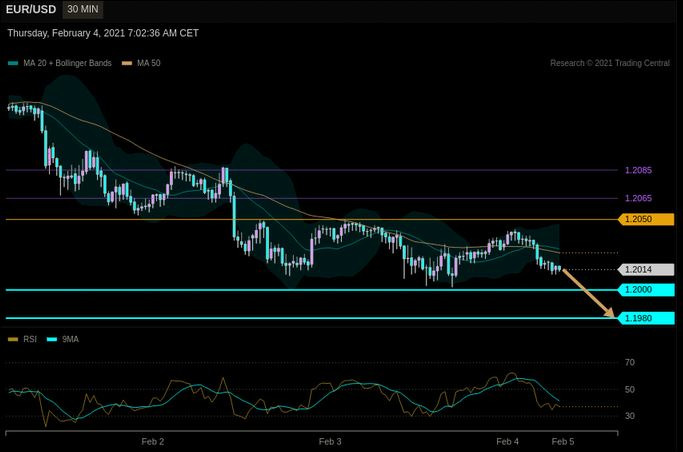Click the RSI 30 axis value
Viewport: 683px width, 452px height.
[630, 416]
